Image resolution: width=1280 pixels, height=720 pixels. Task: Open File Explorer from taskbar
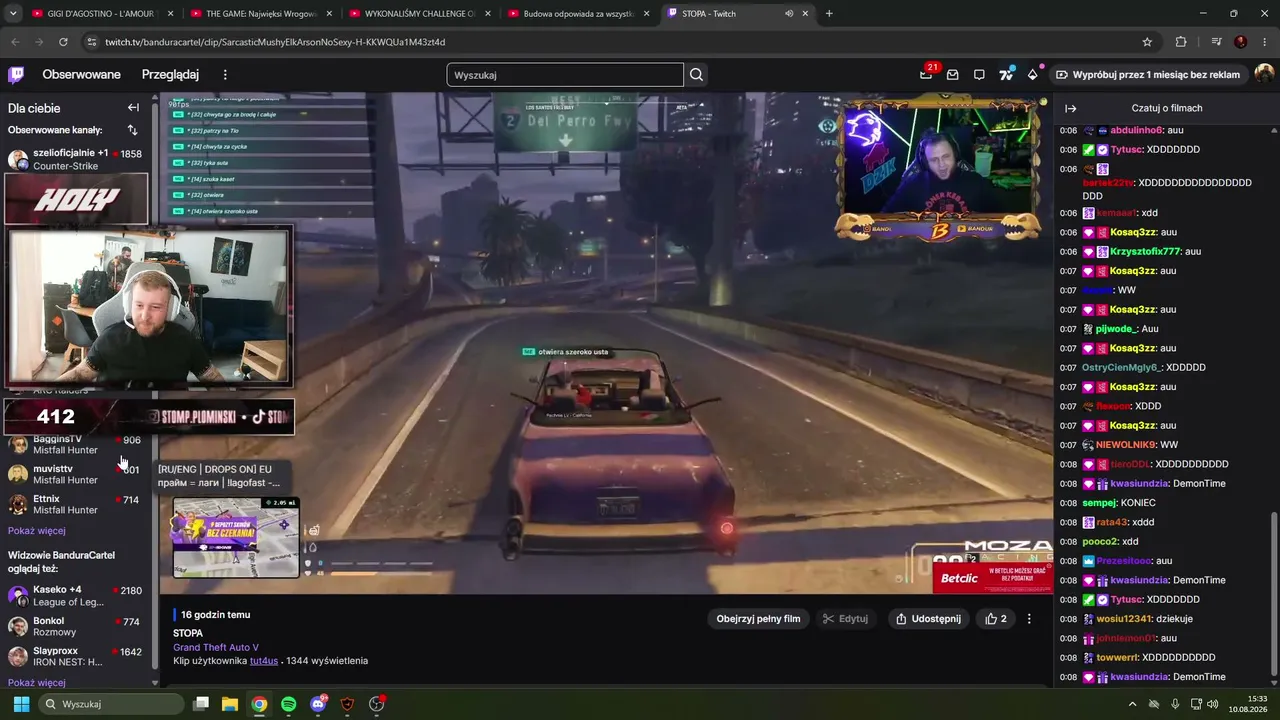[230, 704]
